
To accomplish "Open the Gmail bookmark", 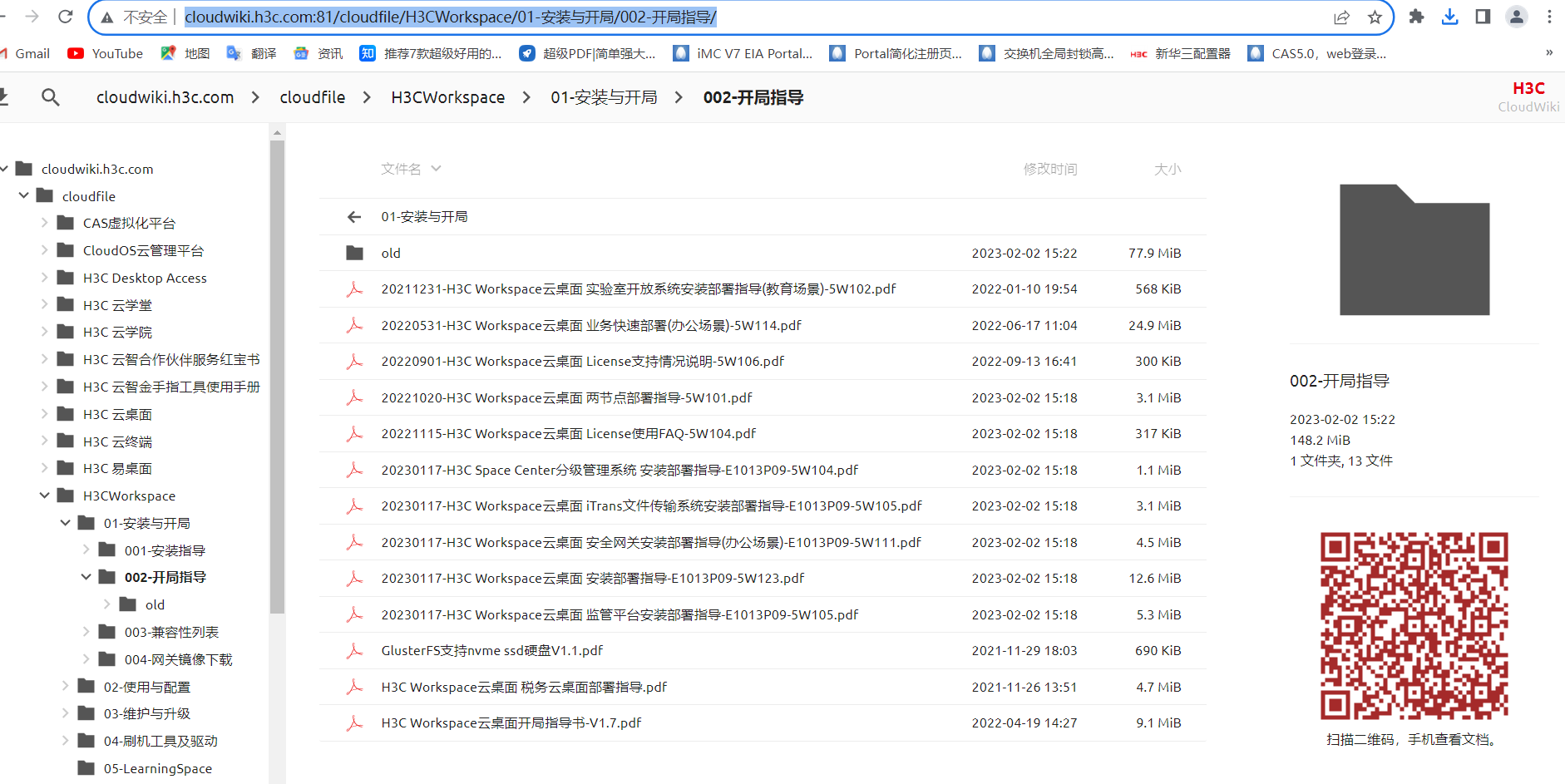I will [x=27, y=53].
